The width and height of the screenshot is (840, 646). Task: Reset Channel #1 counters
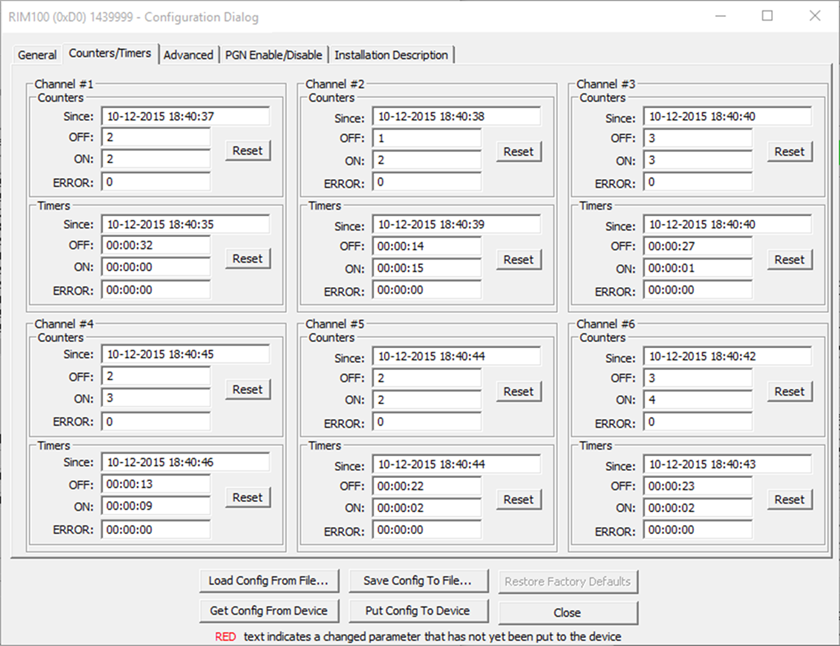click(247, 150)
